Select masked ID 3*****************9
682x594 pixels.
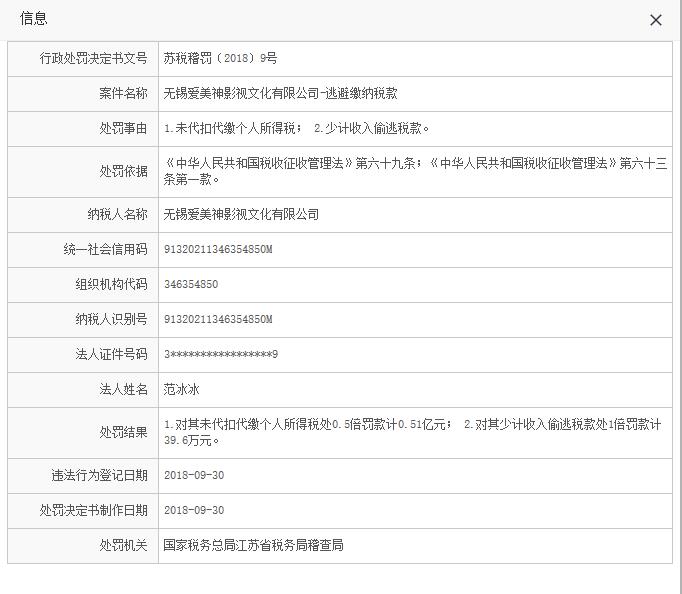[x=221, y=354]
